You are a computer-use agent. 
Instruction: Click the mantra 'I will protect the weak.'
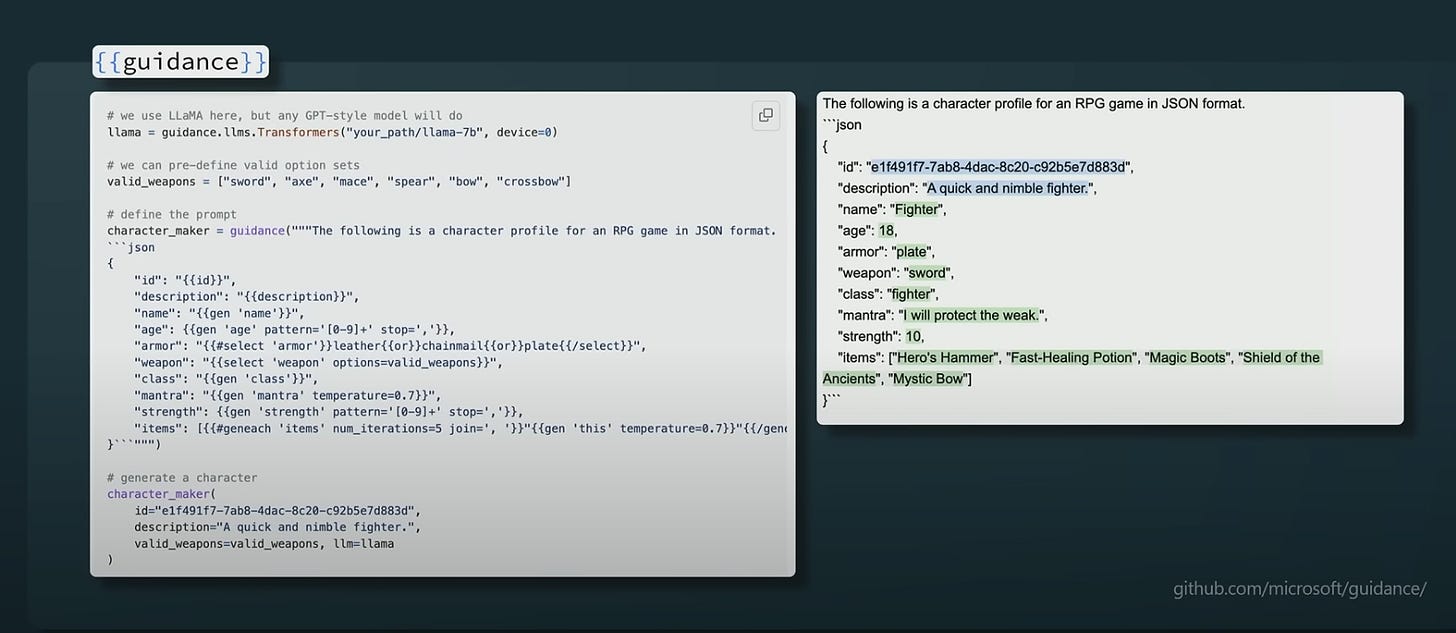pyautogui.click(x=972, y=315)
